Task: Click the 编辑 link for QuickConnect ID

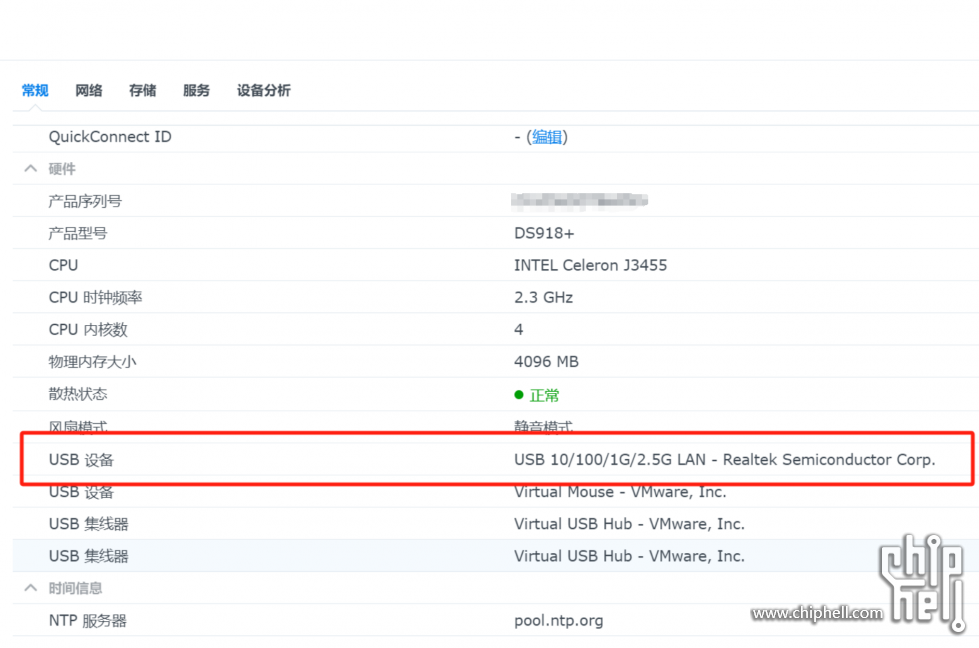Action: click(x=547, y=137)
